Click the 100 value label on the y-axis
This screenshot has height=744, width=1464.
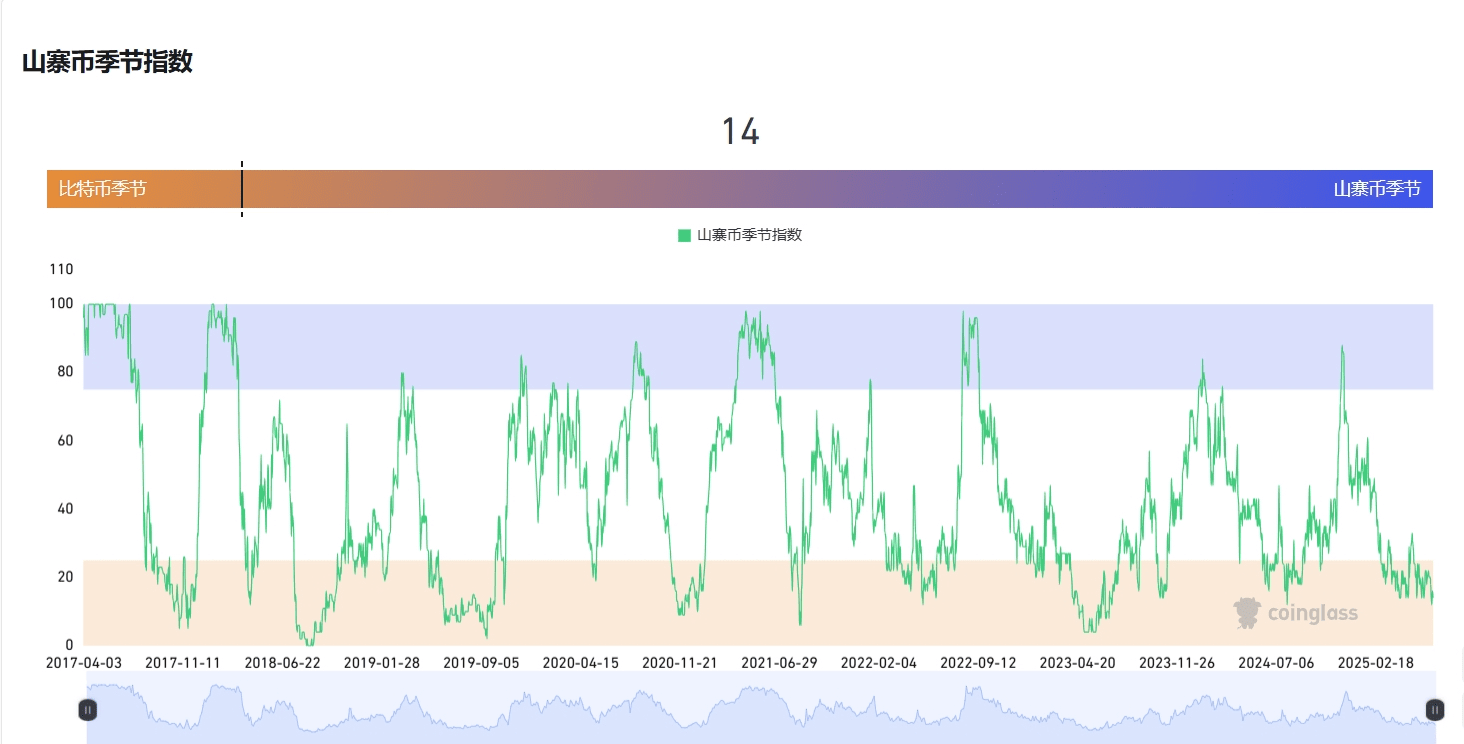click(61, 303)
